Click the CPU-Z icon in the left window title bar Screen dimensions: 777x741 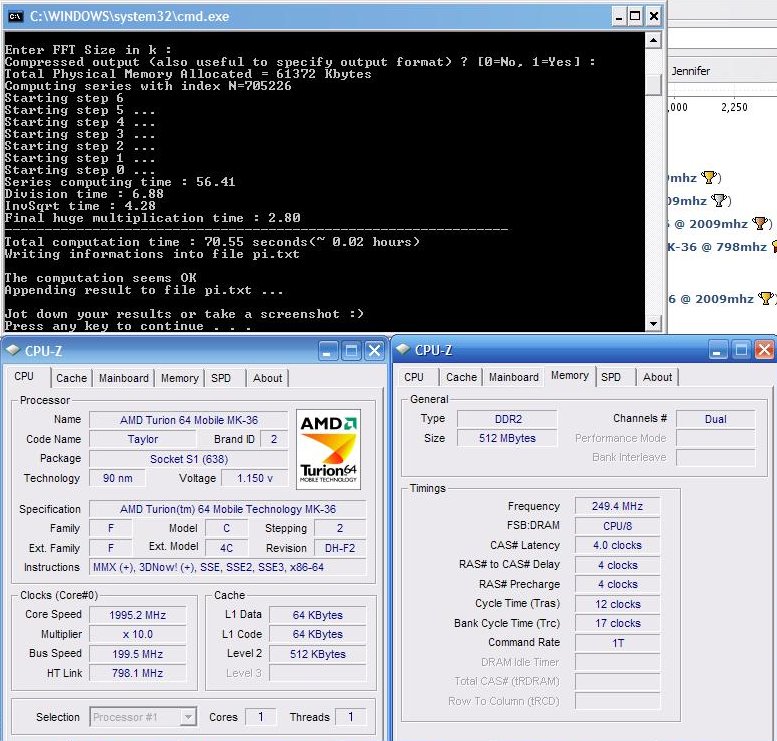[12, 350]
